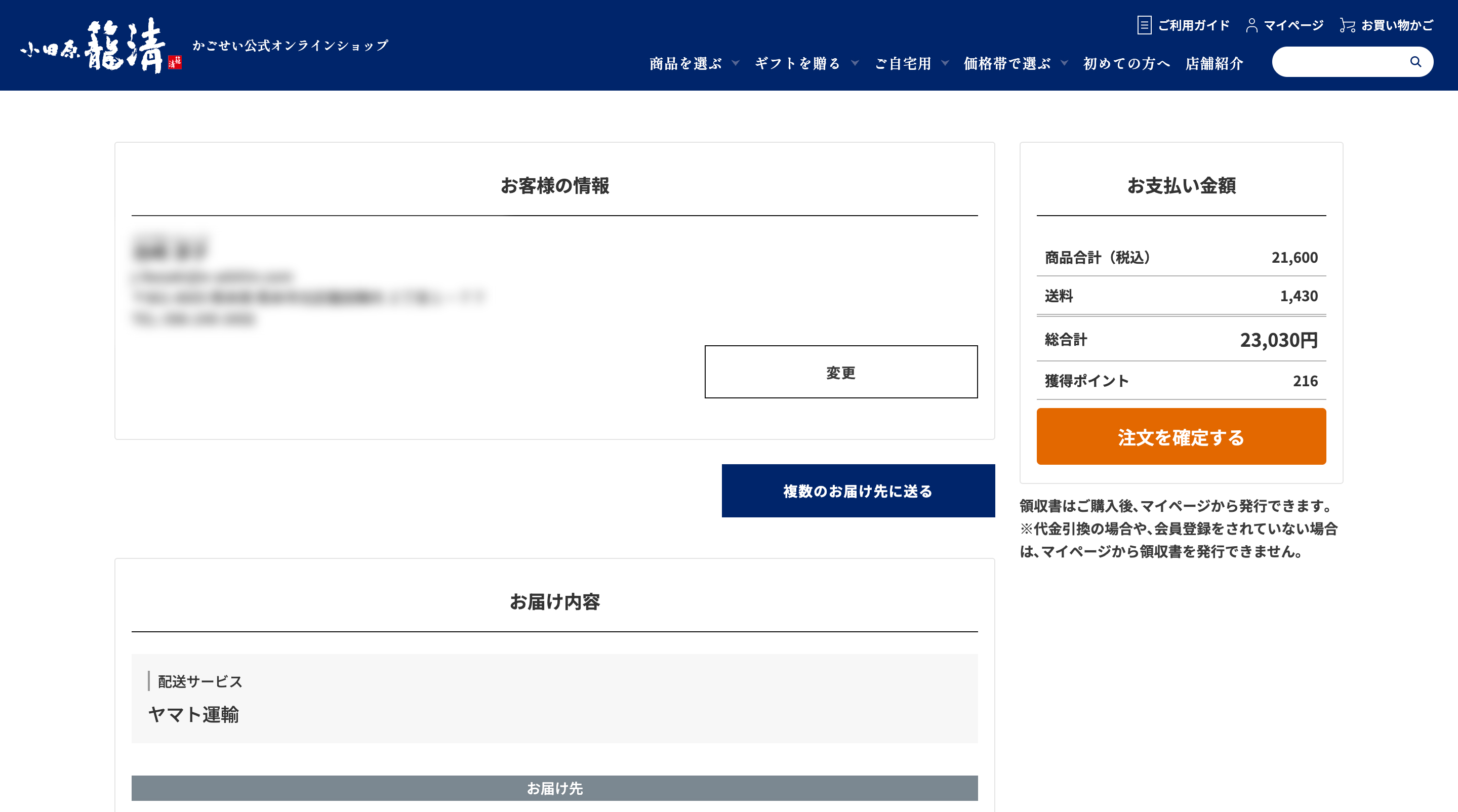
Task: Open the 価格帯で選ぶ menu
Action: [1007, 63]
